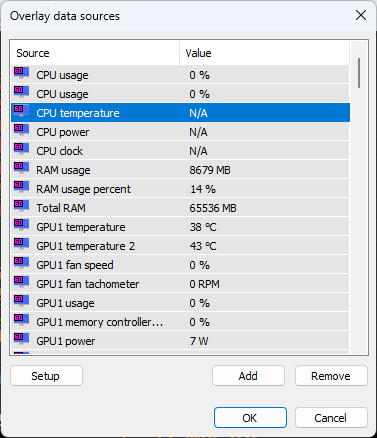Click the vertical scrollbar thumb

[359, 73]
